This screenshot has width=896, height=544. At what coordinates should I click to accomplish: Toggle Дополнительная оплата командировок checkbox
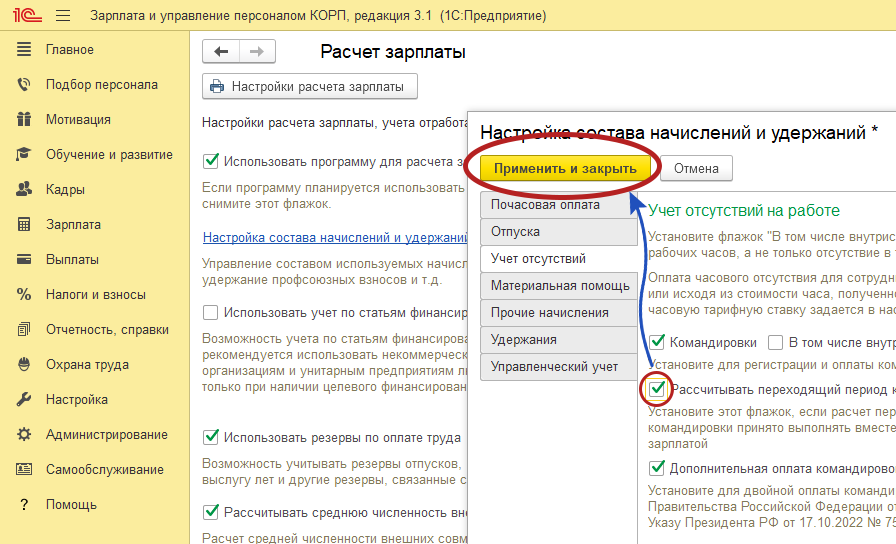(x=657, y=467)
